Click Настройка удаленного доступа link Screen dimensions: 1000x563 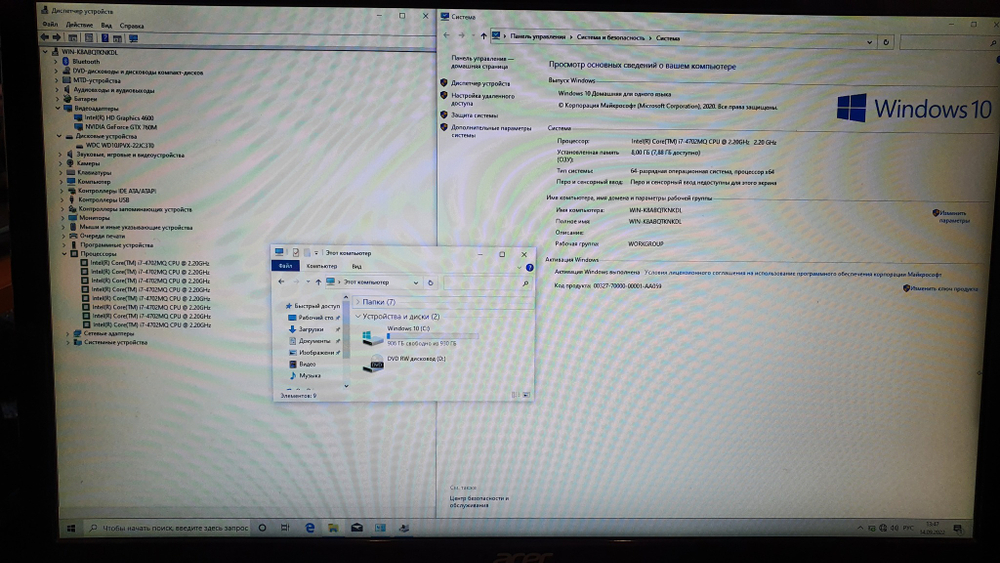click(x=482, y=99)
